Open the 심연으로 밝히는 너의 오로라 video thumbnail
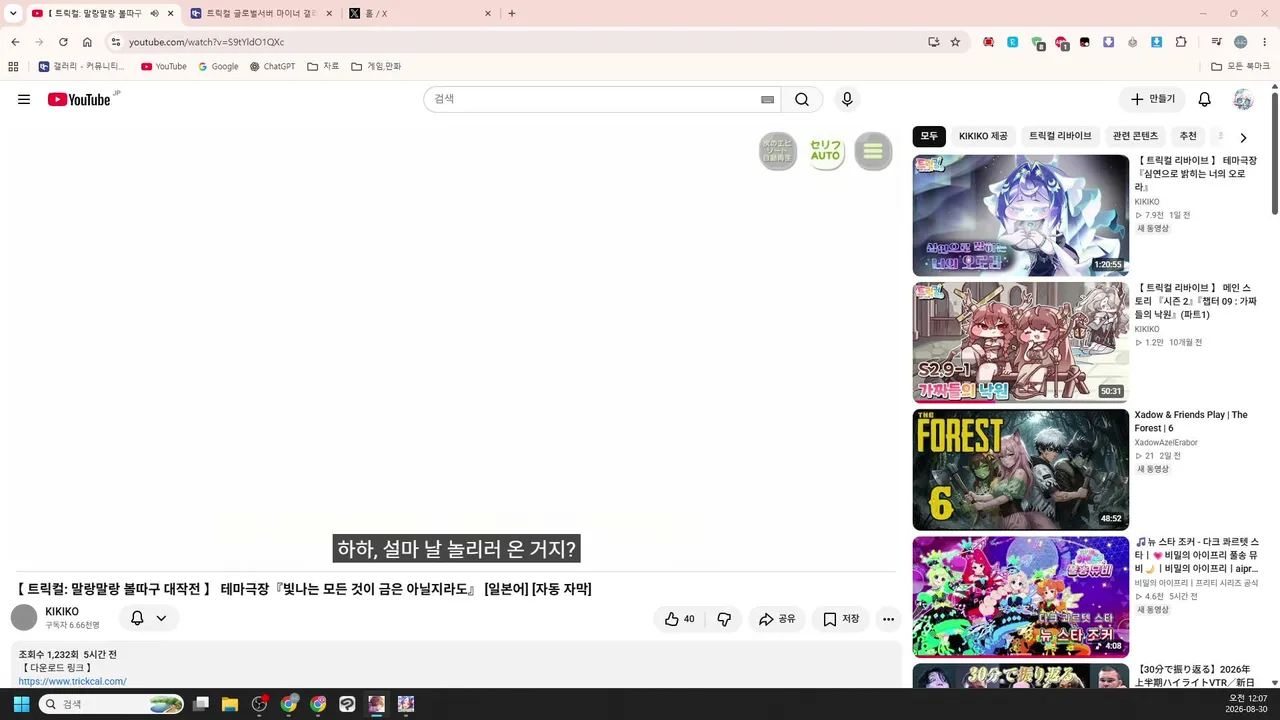This screenshot has height=720, width=1280. (x=1021, y=215)
